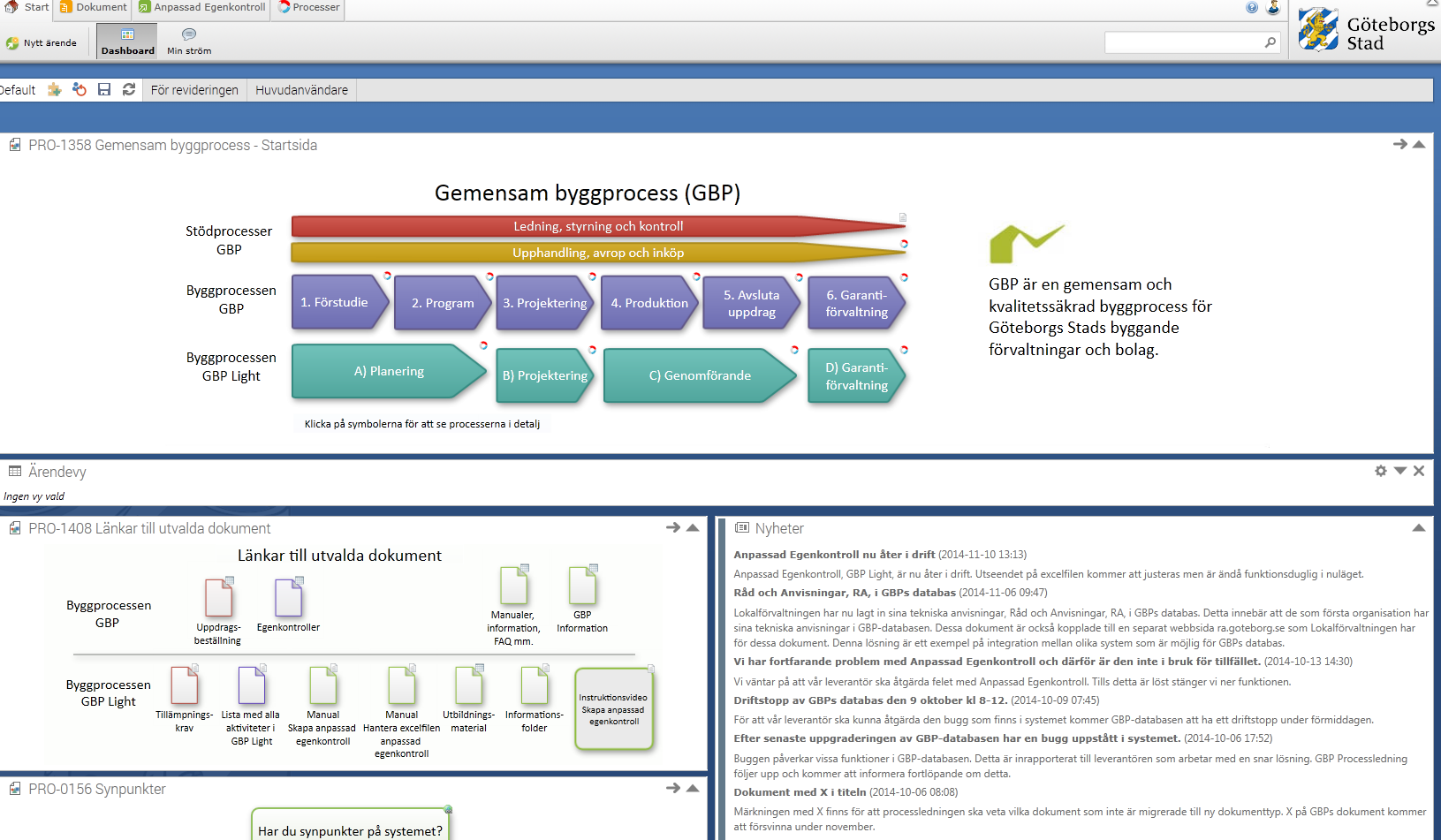Open the Utbildningsmaterial document icon

pyautogui.click(x=469, y=685)
